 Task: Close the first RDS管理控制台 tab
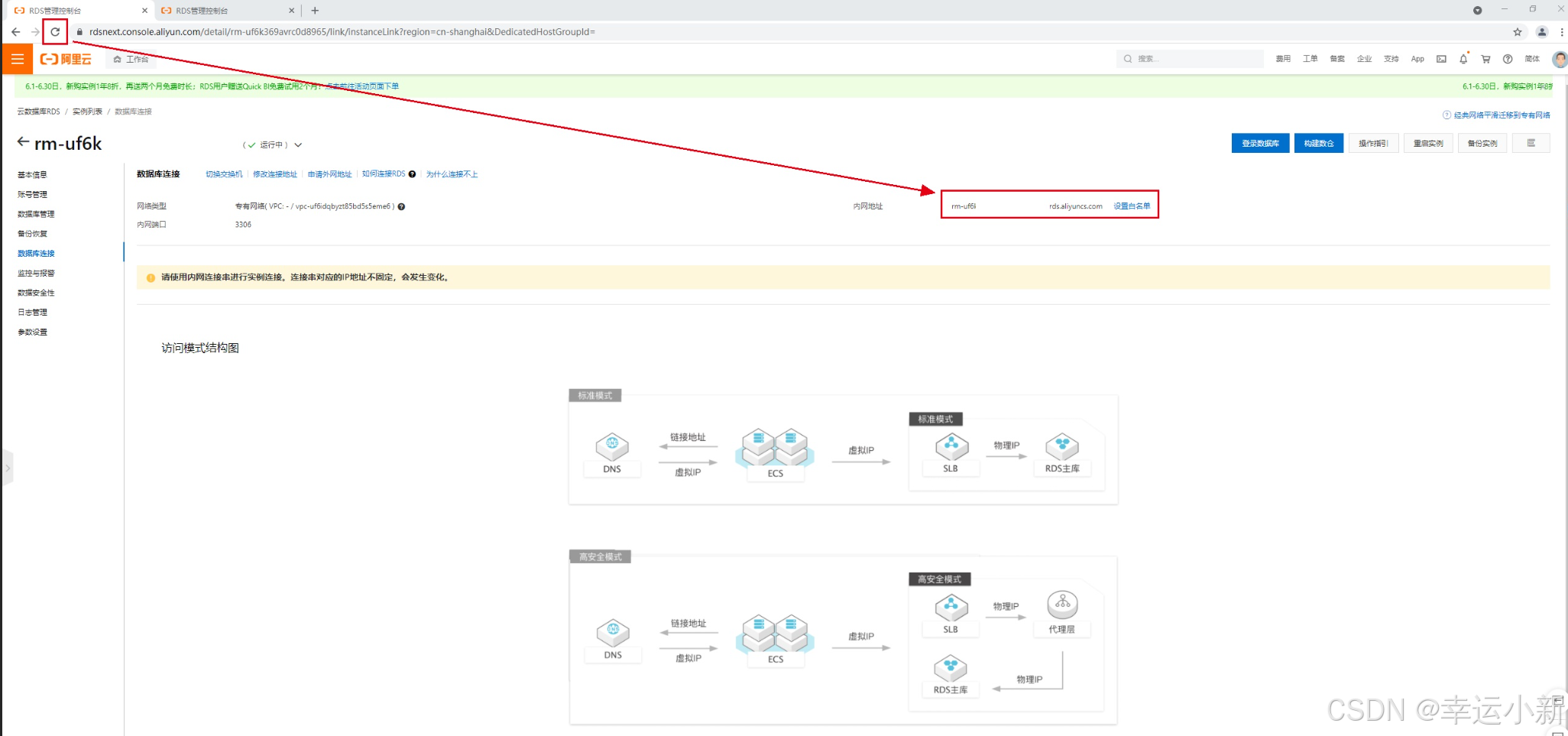click(x=145, y=11)
